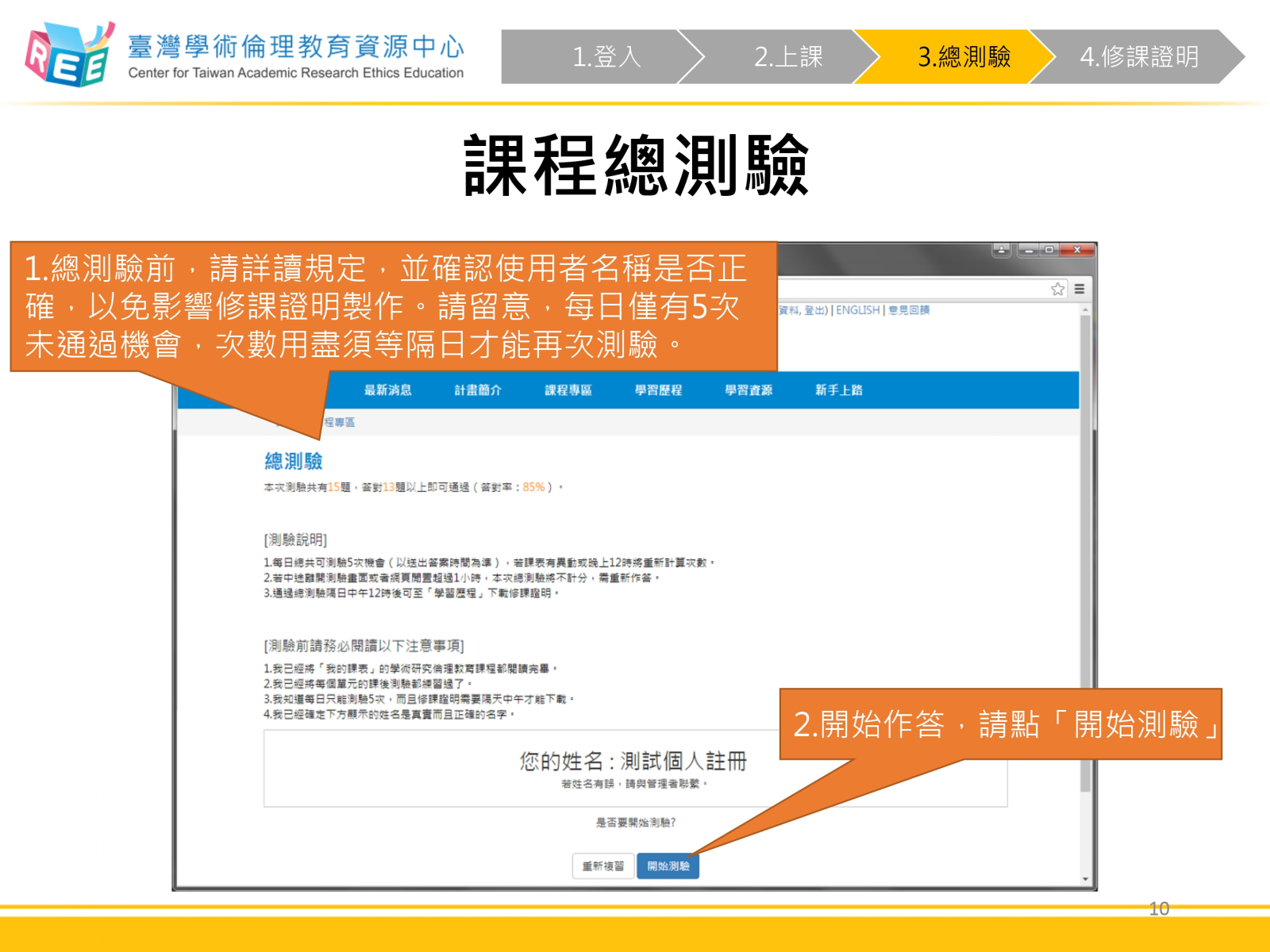Click the scrollbar down arrow
The height and width of the screenshot is (952, 1270).
coord(1085,879)
